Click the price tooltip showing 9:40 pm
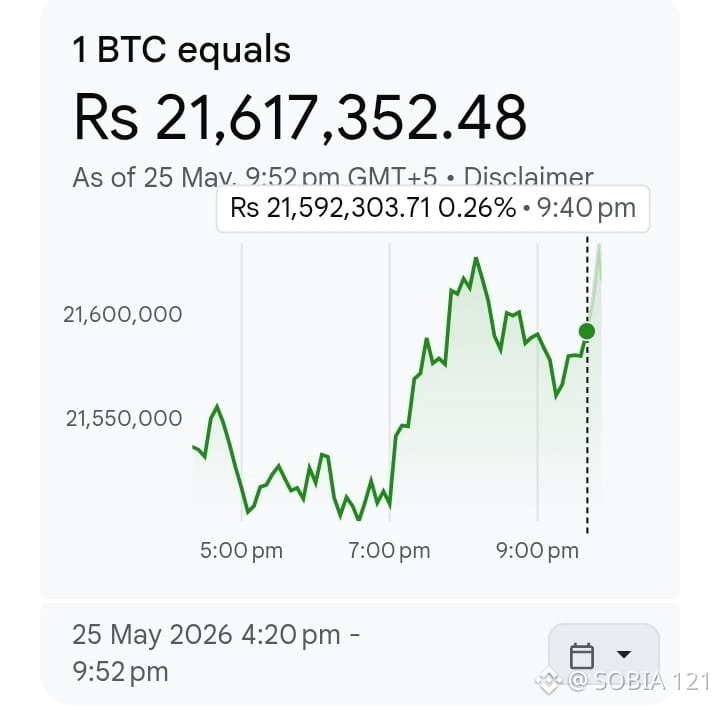The width and height of the screenshot is (720, 706). 433,208
